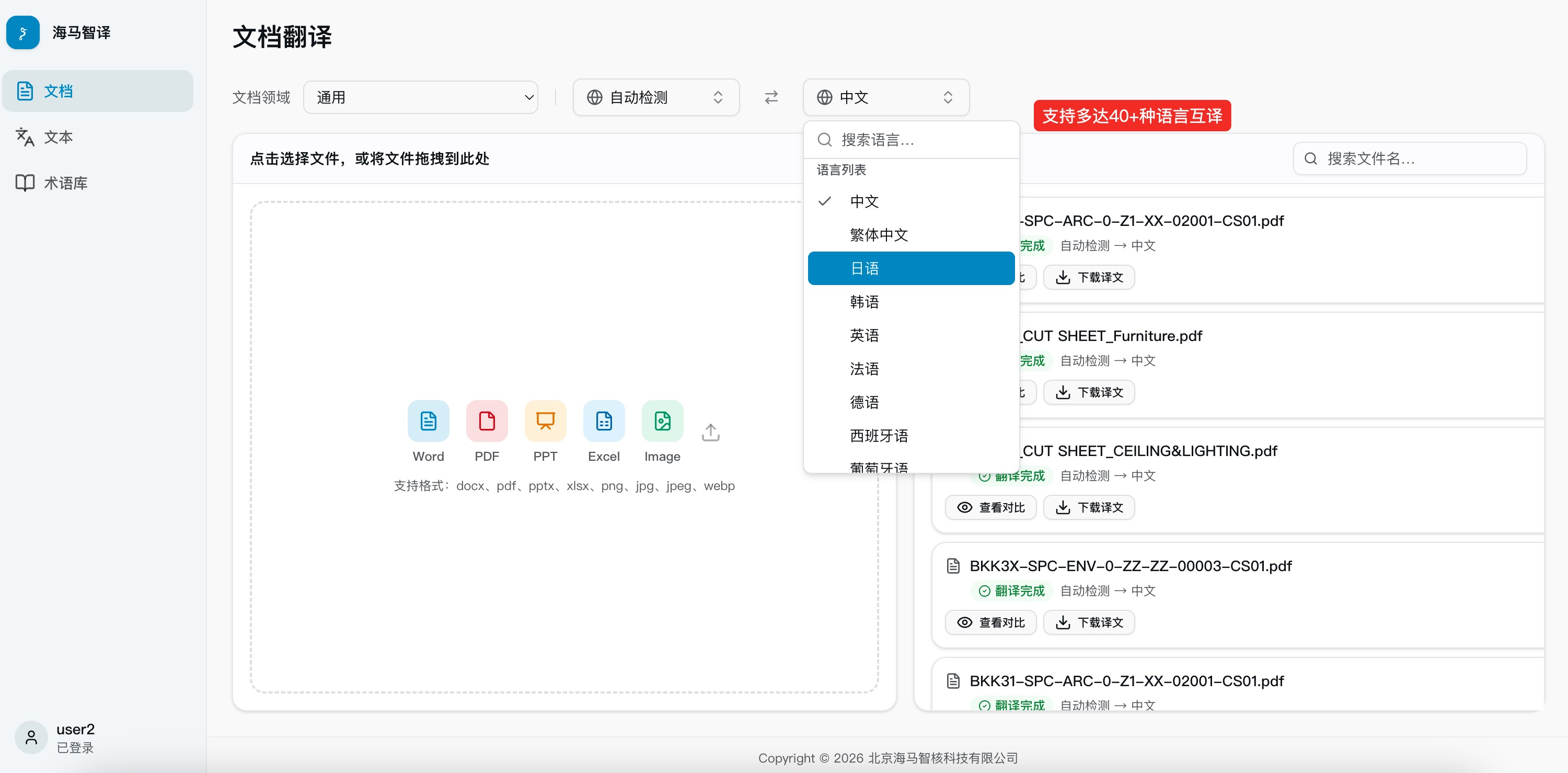Viewport: 1568px width, 773px height.
Task: Open the 文本 sidebar item
Action: coord(98,137)
